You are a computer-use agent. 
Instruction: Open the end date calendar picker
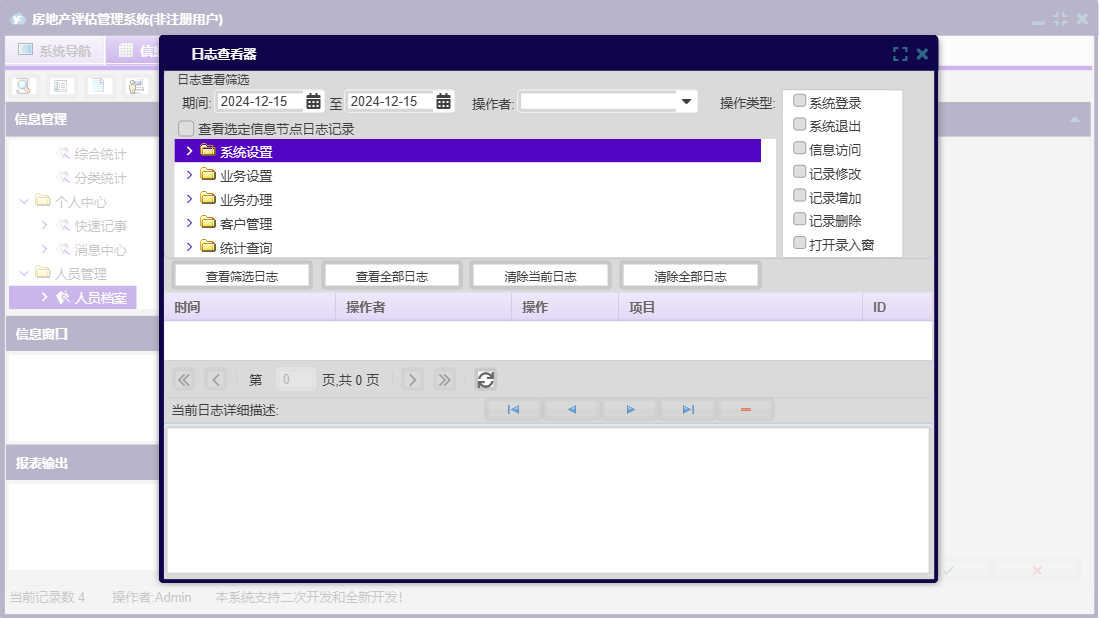(443, 101)
